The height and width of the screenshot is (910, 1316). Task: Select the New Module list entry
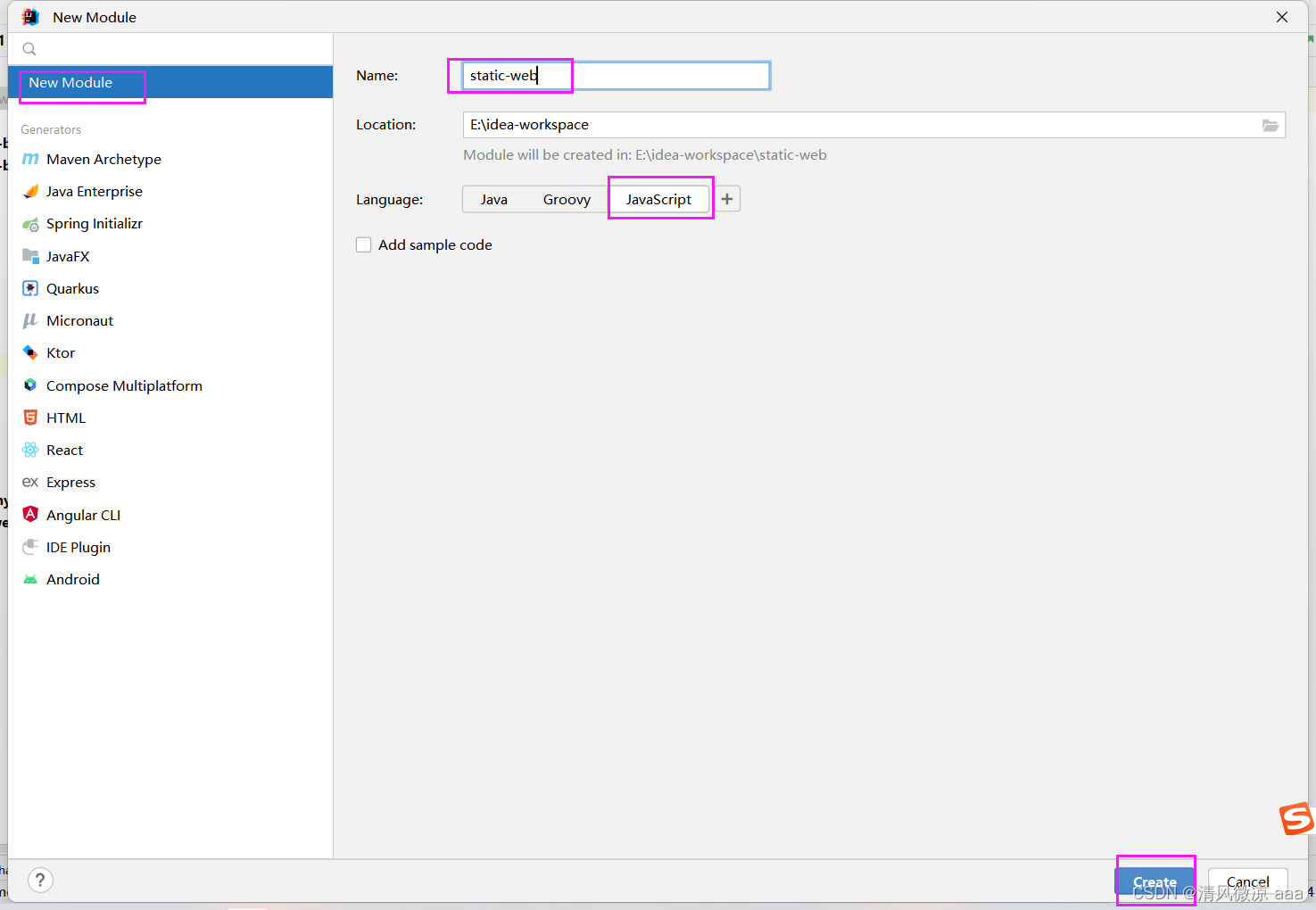(x=170, y=82)
